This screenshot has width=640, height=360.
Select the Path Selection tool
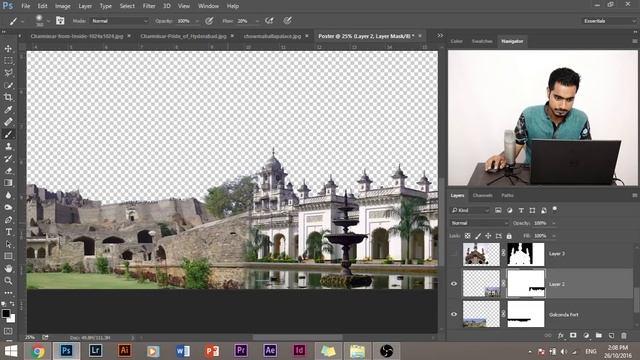click(x=8, y=244)
